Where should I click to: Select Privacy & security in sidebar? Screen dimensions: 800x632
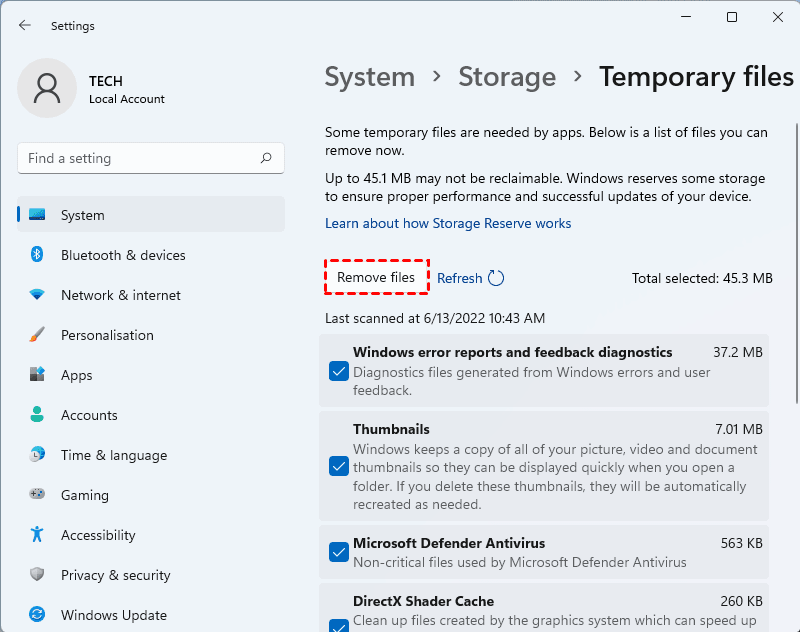115,575
